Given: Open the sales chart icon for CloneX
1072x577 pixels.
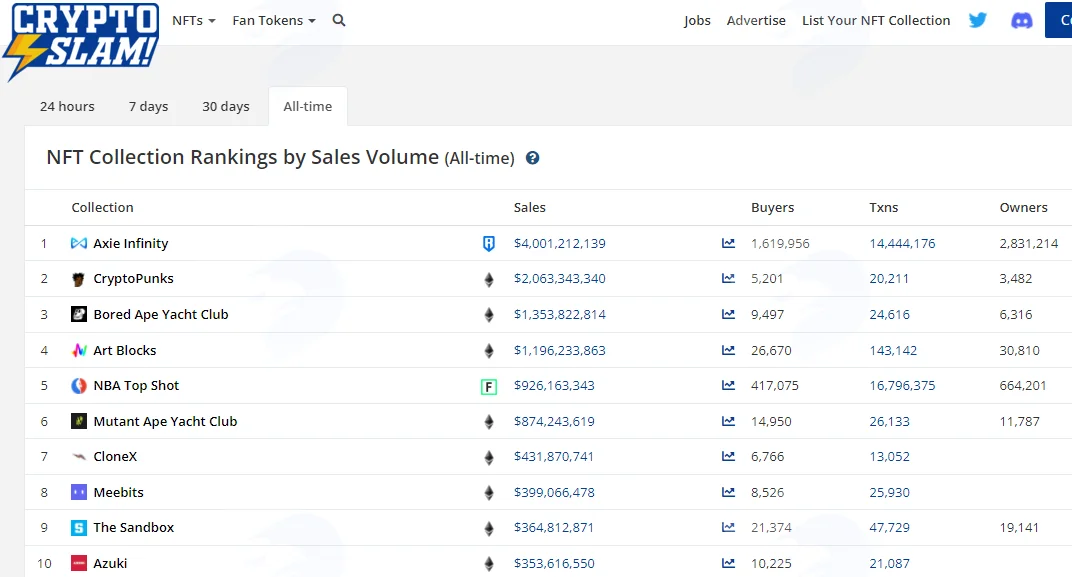Looking at the screenshot, I should (x=728, y=457).
